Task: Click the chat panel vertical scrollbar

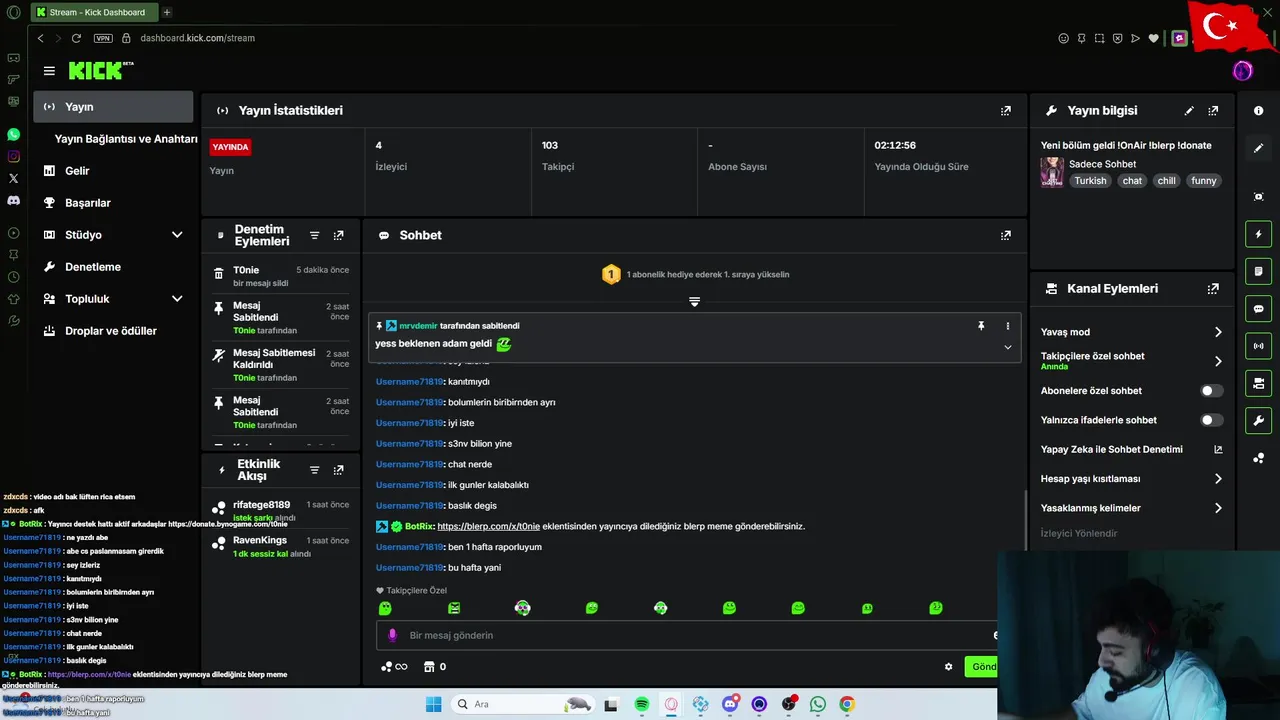Action: (x=1026, y=520)
